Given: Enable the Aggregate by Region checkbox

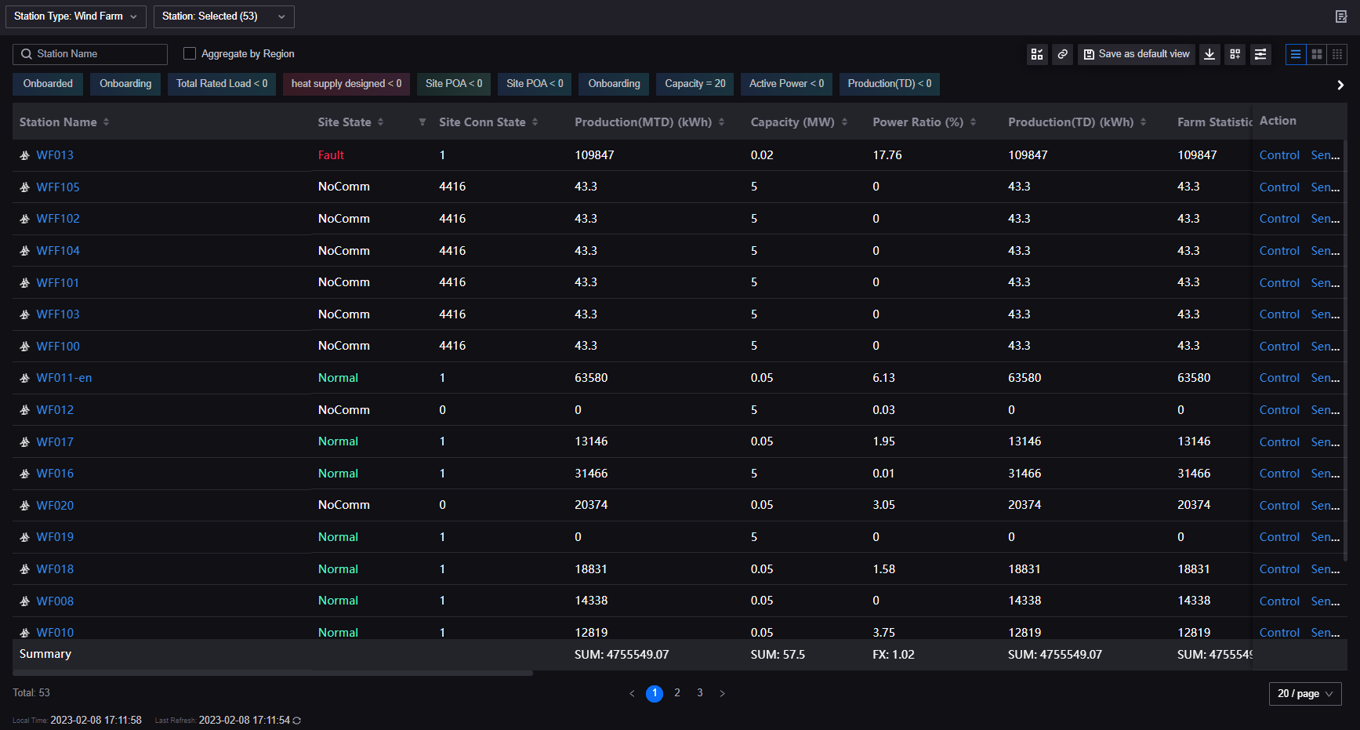Looking at the screenshot, I should click(189, 54).
